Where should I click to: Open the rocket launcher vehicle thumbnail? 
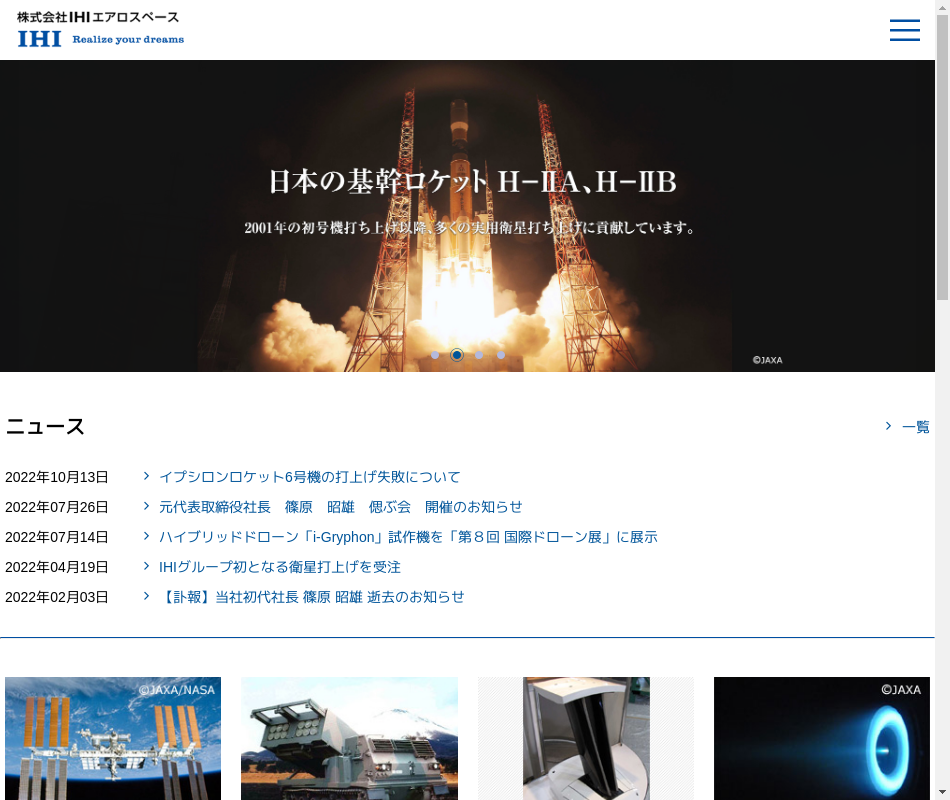349,738
